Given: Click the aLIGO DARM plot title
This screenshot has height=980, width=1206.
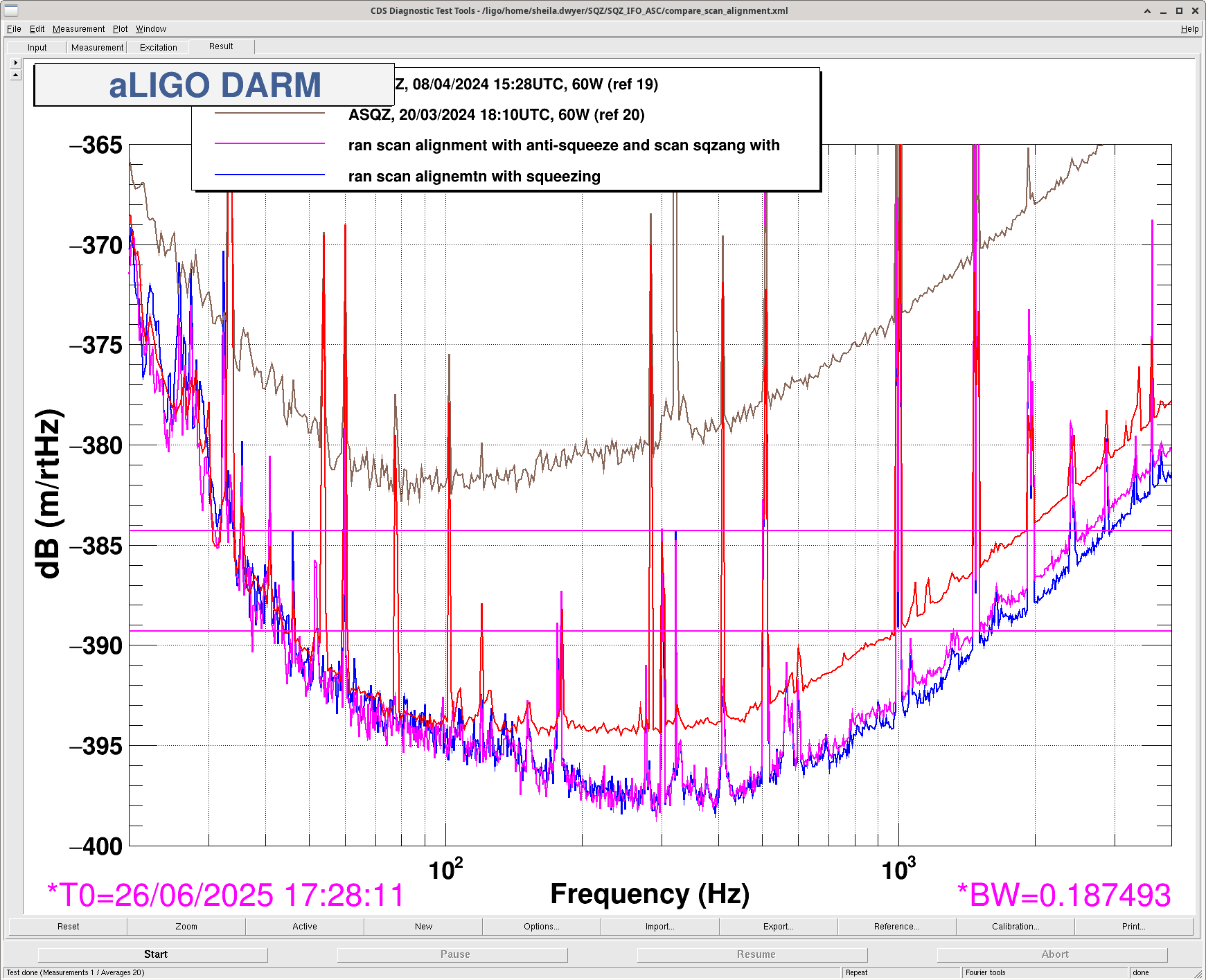Looking at the screenshot, I should (x=215, y=85).
